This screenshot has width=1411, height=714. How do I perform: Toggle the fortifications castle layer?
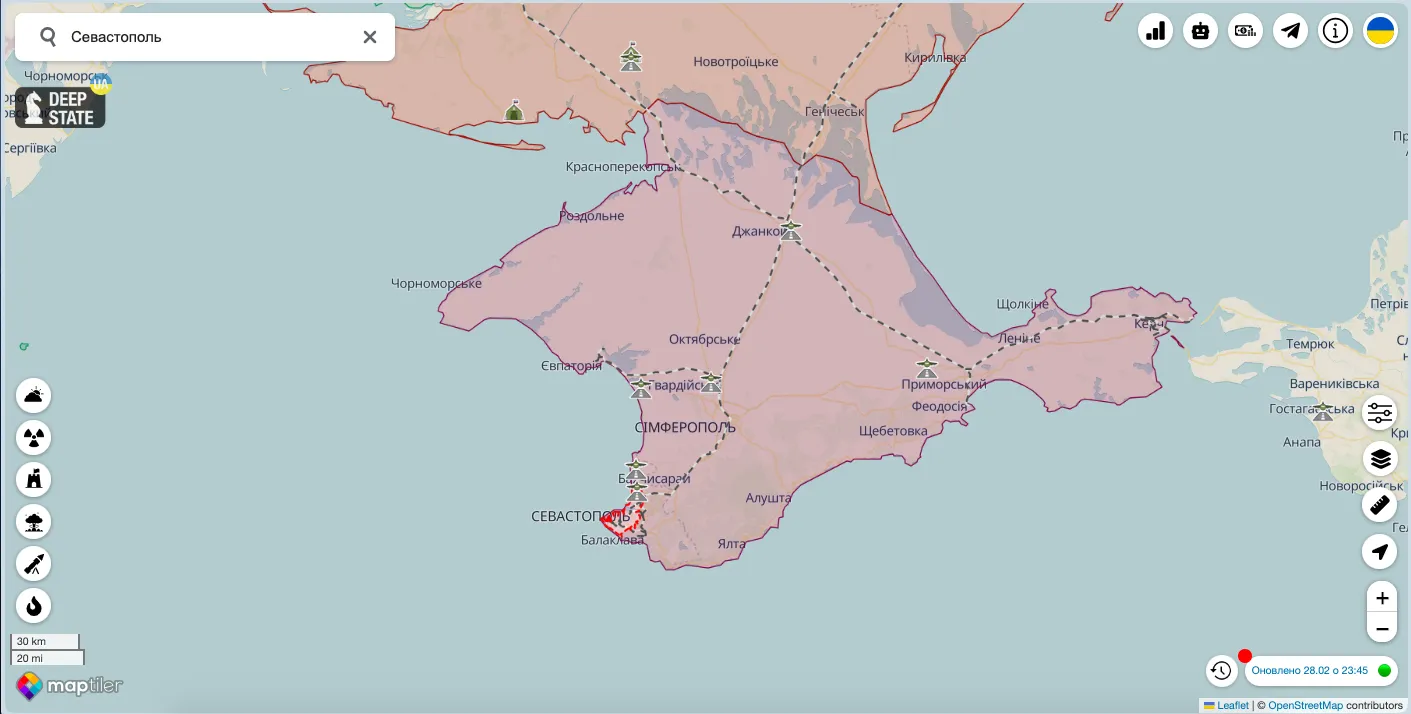point(34,480)
